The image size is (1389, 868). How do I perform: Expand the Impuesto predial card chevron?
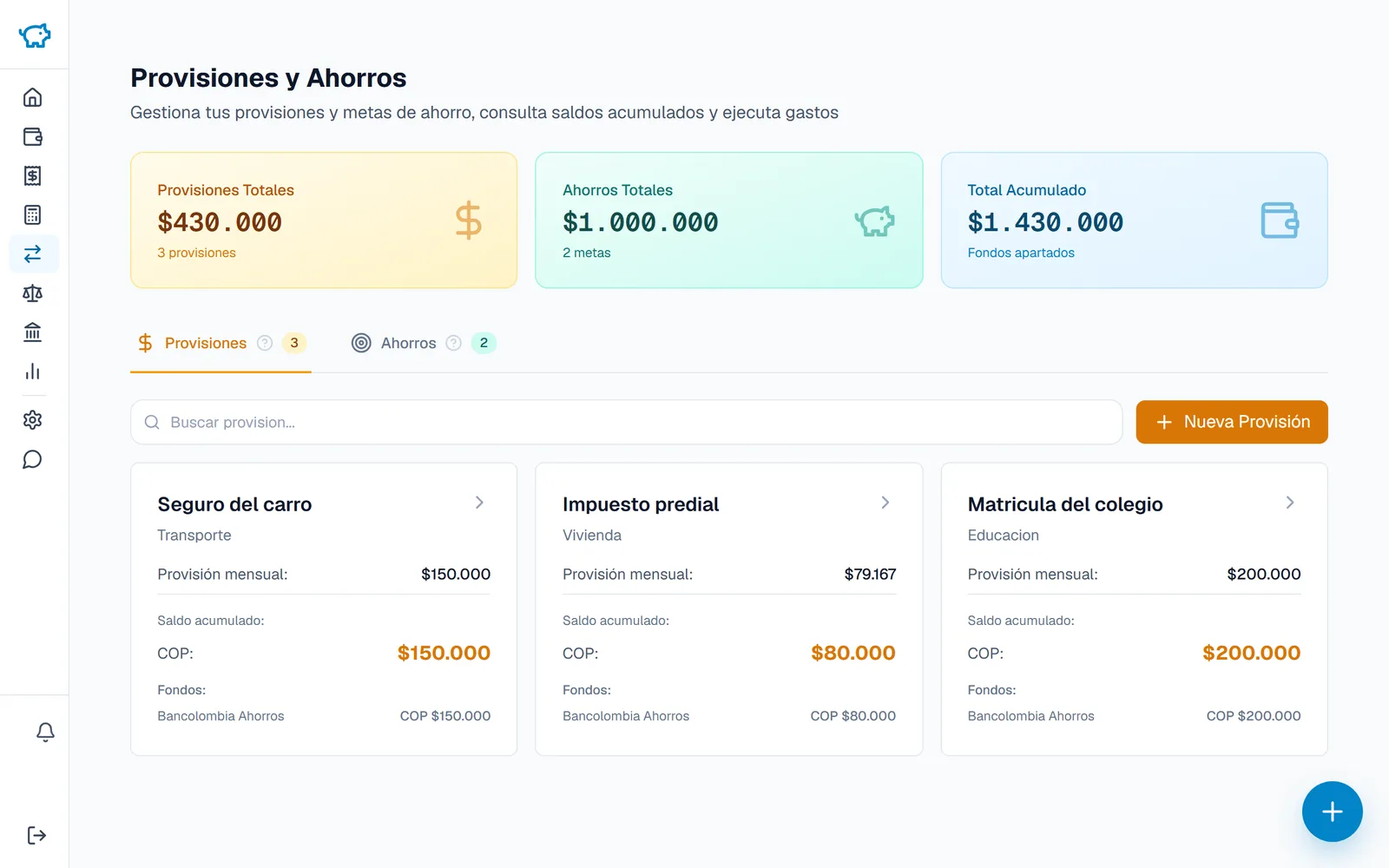coord(885,503)
